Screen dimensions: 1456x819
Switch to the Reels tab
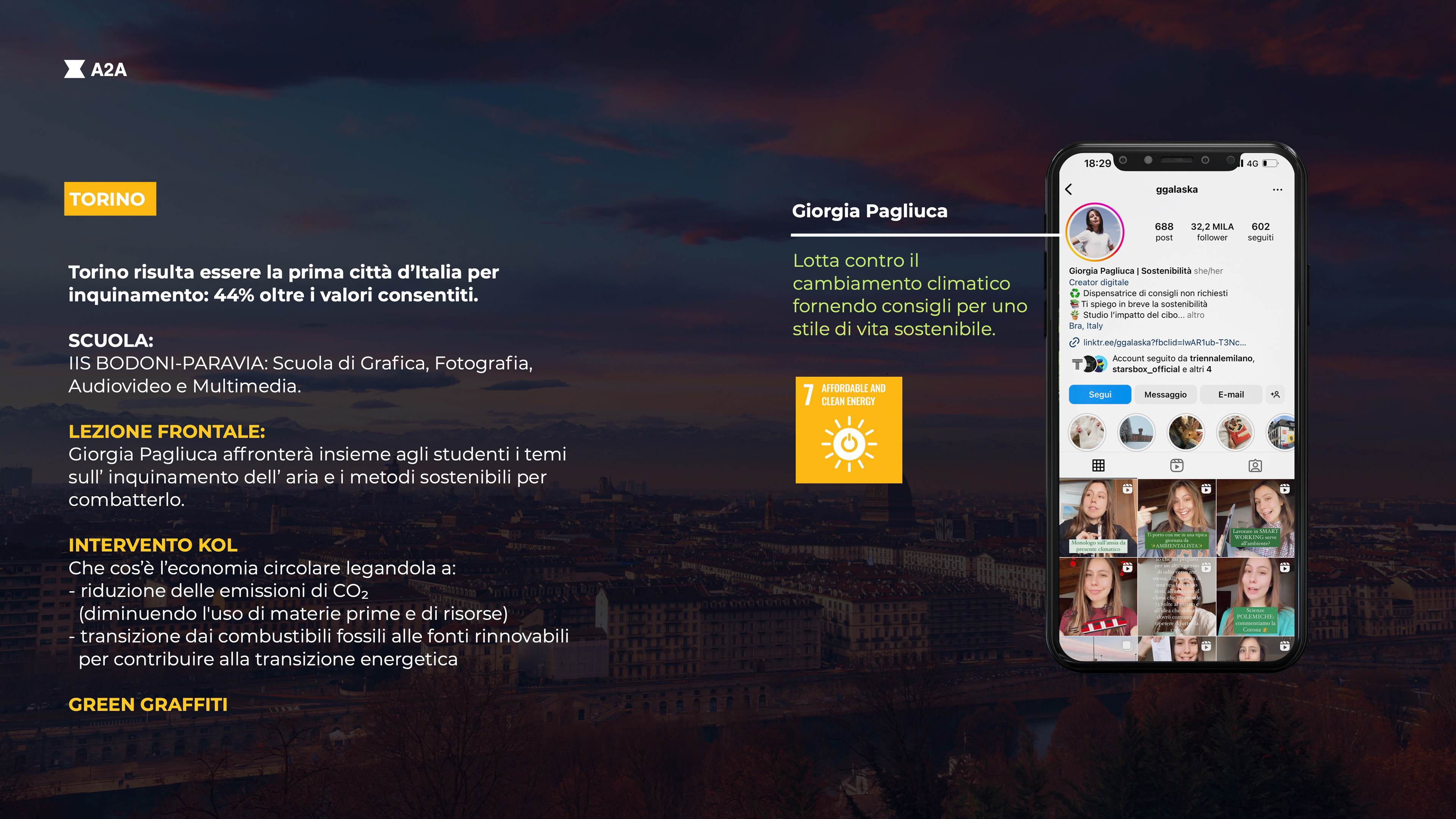1177,466
